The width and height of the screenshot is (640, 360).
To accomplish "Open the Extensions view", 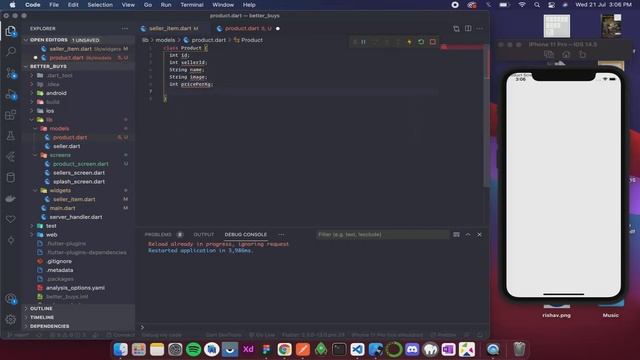I will pos(11,116).
